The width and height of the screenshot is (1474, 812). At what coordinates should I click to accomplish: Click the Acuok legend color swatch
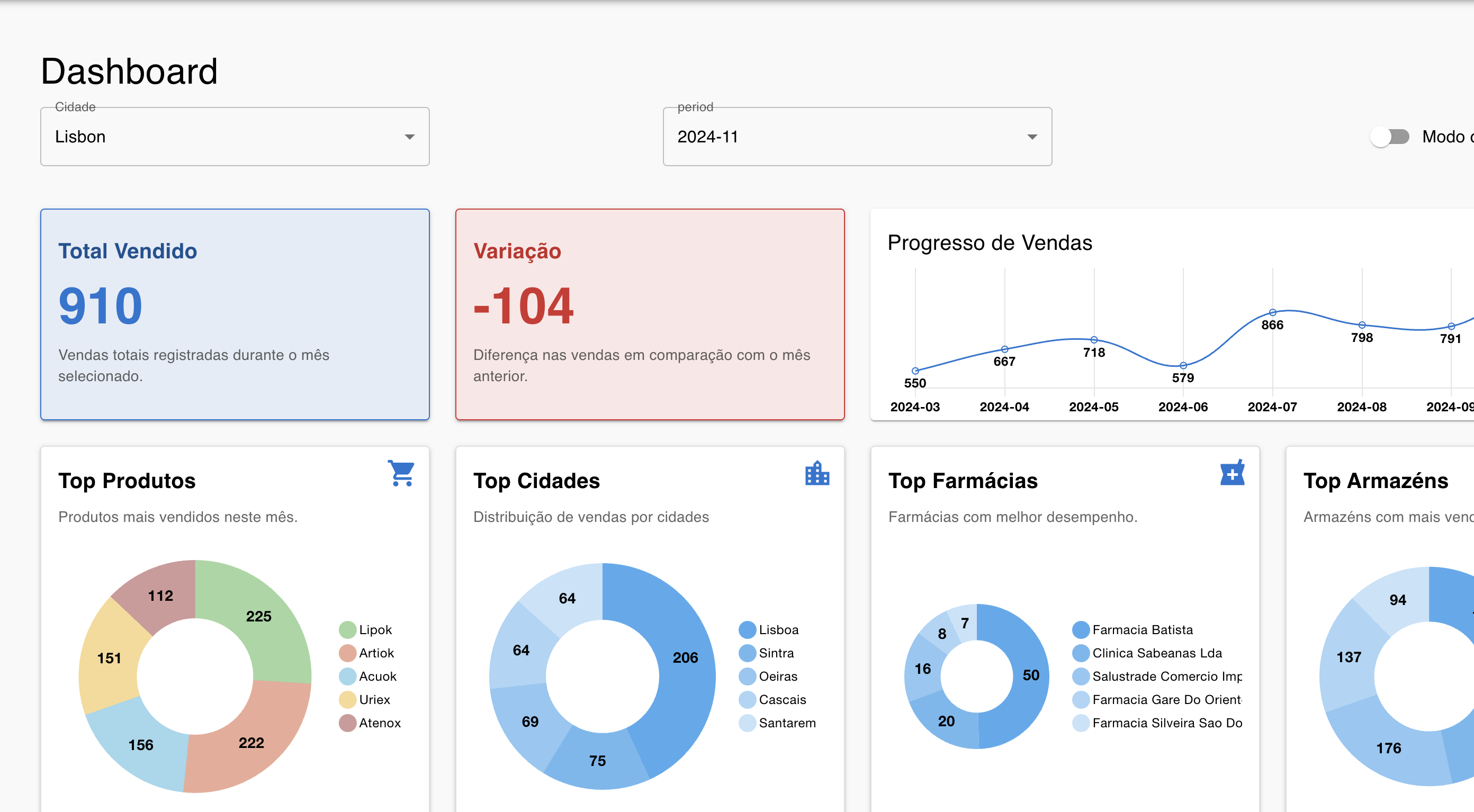tap(347, 677)
